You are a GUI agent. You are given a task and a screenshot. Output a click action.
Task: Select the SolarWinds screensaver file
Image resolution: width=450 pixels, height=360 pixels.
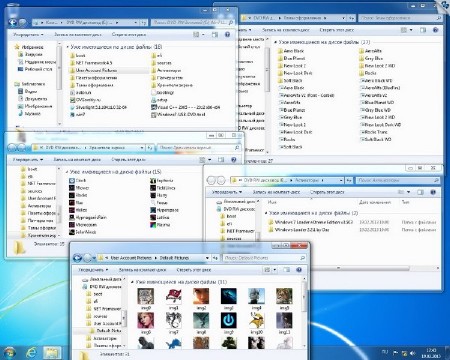tap(82, 232)
